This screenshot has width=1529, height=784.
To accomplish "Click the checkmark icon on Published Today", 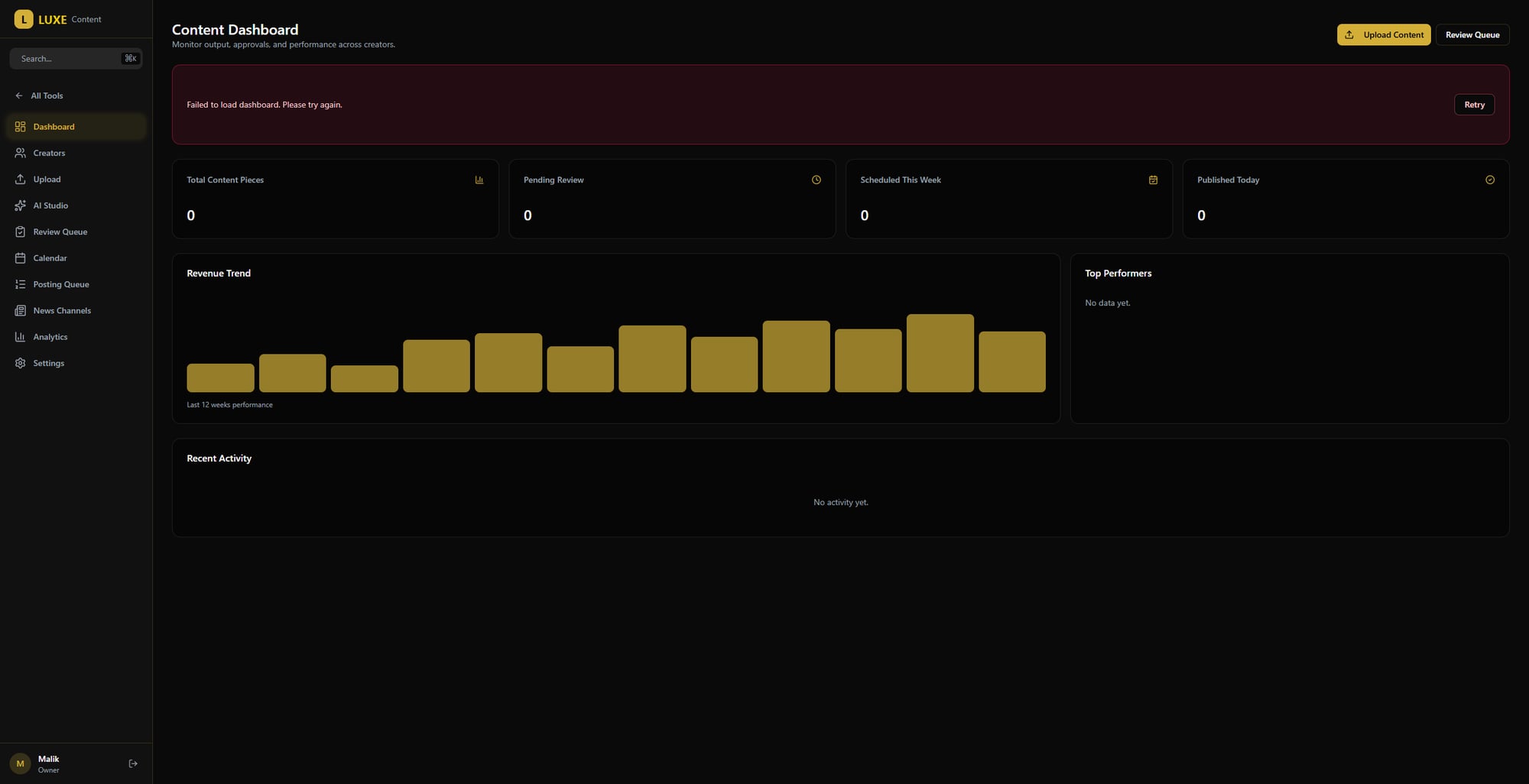I will click(1489, 180).
